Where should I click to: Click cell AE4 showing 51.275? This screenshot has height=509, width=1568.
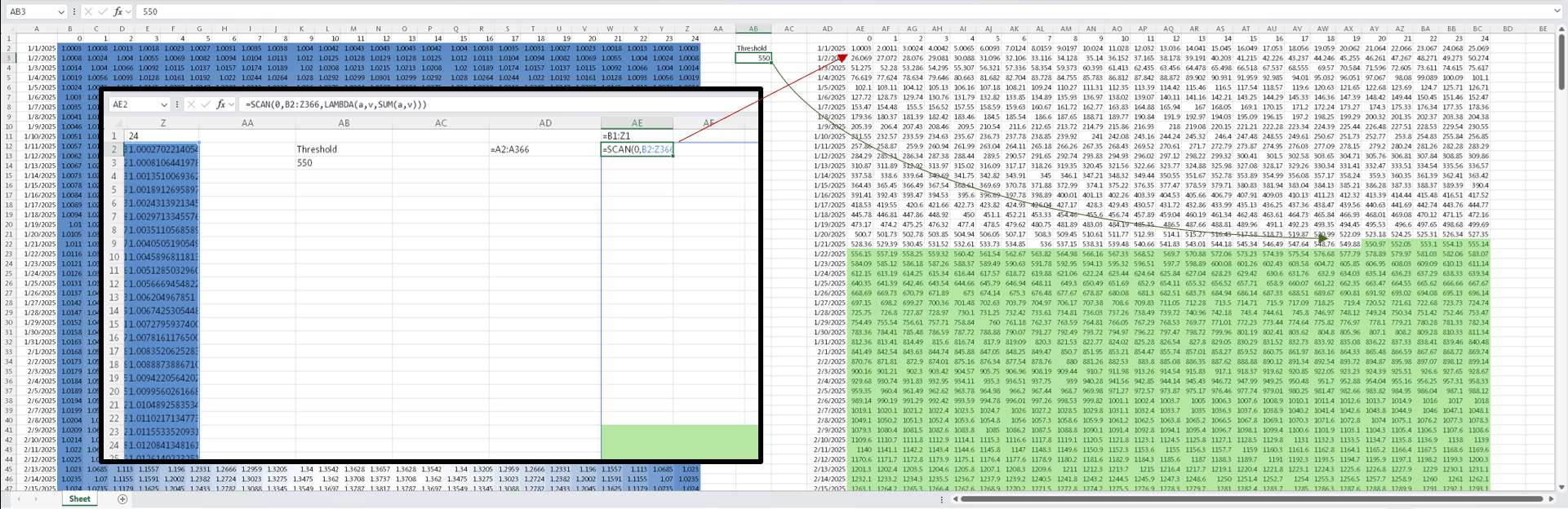point(860,68)
